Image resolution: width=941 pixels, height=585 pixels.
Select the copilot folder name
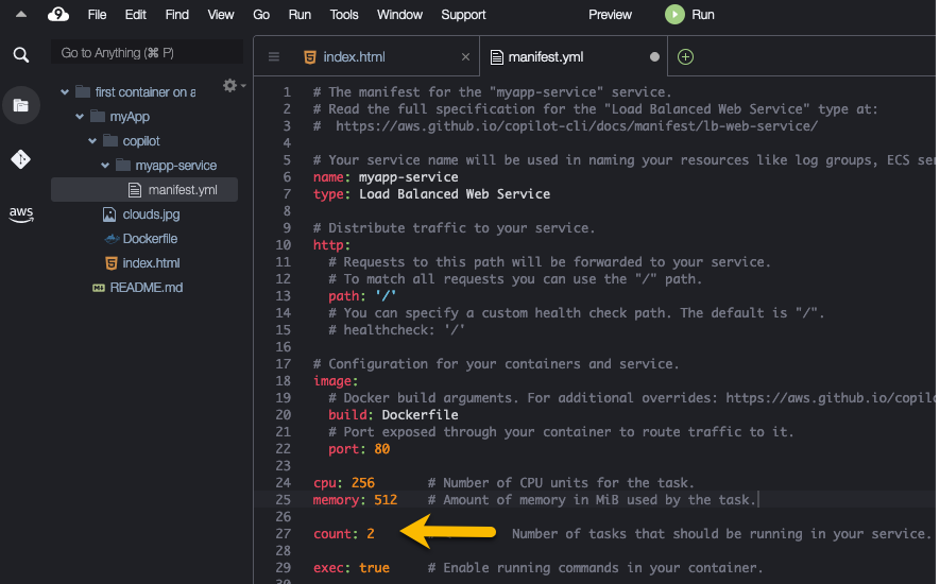pyautogui.click(x=141, y=141)
